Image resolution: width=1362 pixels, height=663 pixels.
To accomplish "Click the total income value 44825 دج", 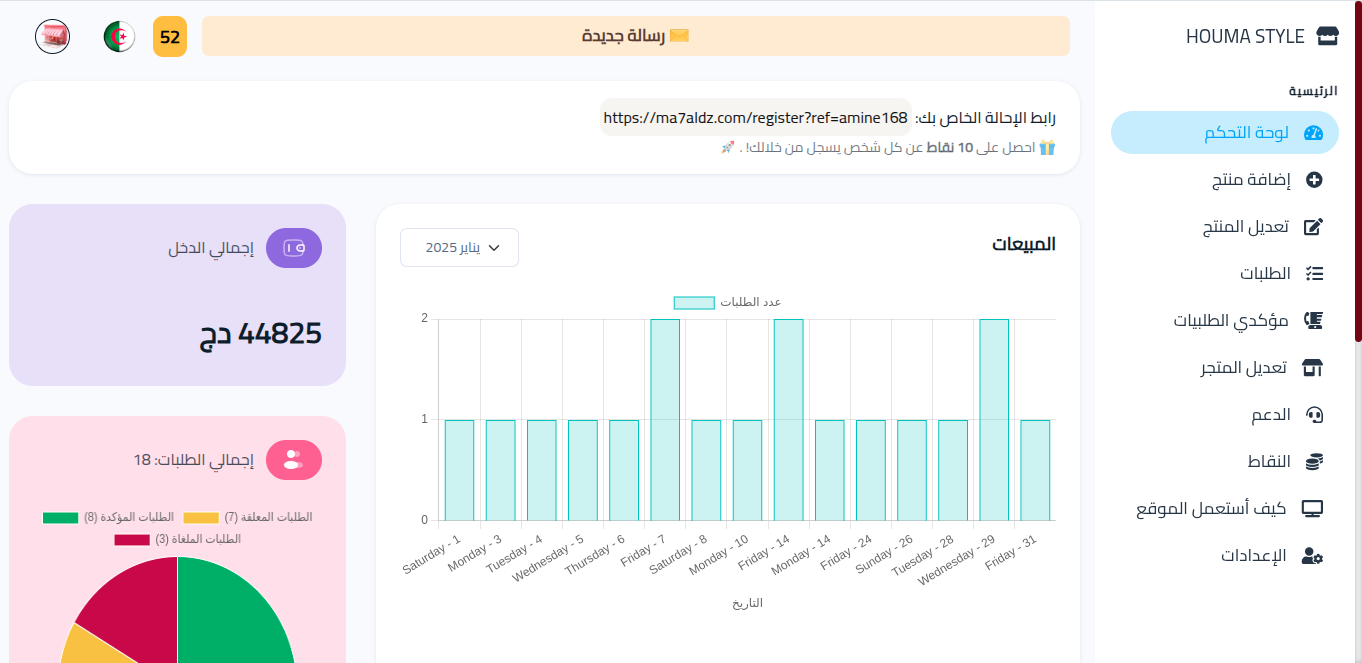I will point(260,334).
